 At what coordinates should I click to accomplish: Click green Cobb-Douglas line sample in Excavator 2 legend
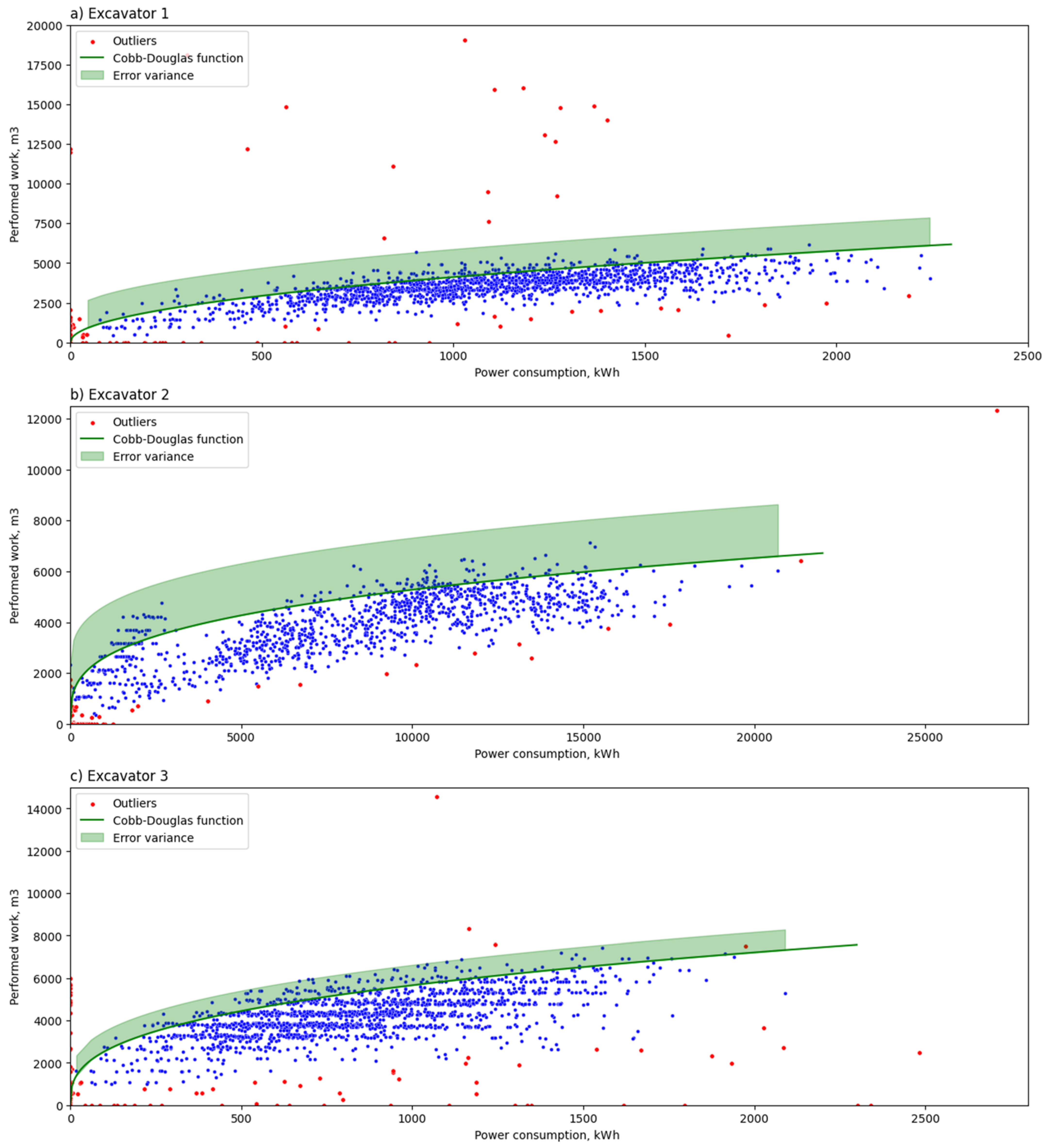[92, 439]
